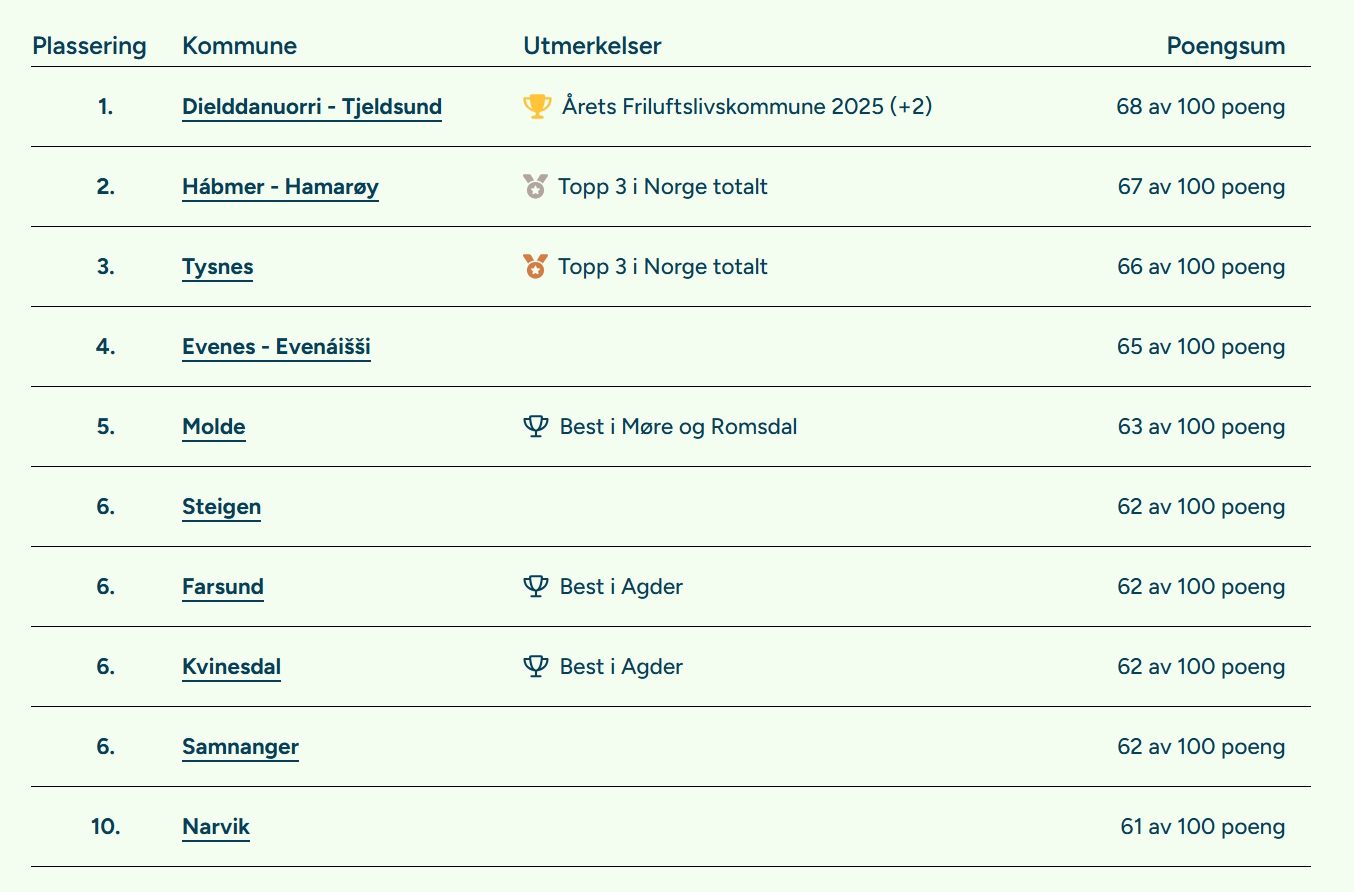Click Årets Friluftslivskommune 2025 (+2) award text

[x=746, y=106]
